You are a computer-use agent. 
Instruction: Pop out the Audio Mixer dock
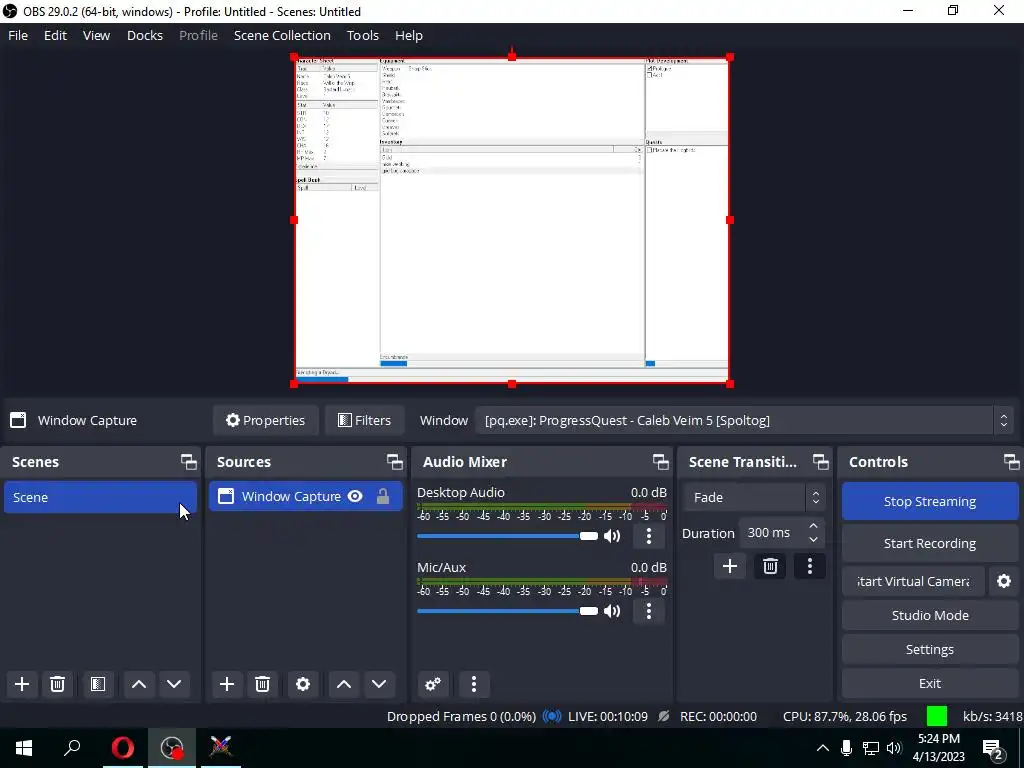tap(660, 462)
